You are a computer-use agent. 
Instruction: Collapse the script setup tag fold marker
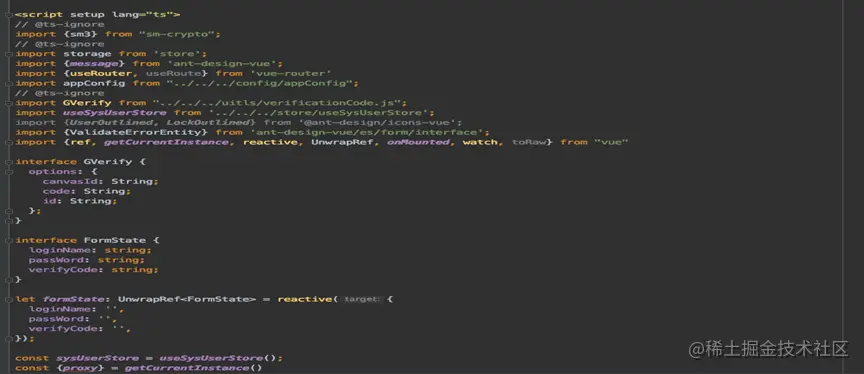coord(9,15)
